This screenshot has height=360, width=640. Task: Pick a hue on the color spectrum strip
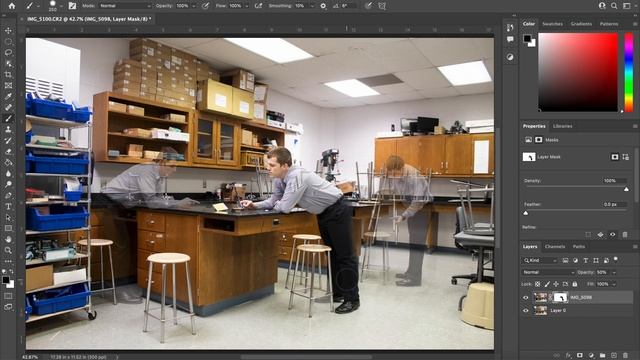(629, 72)
